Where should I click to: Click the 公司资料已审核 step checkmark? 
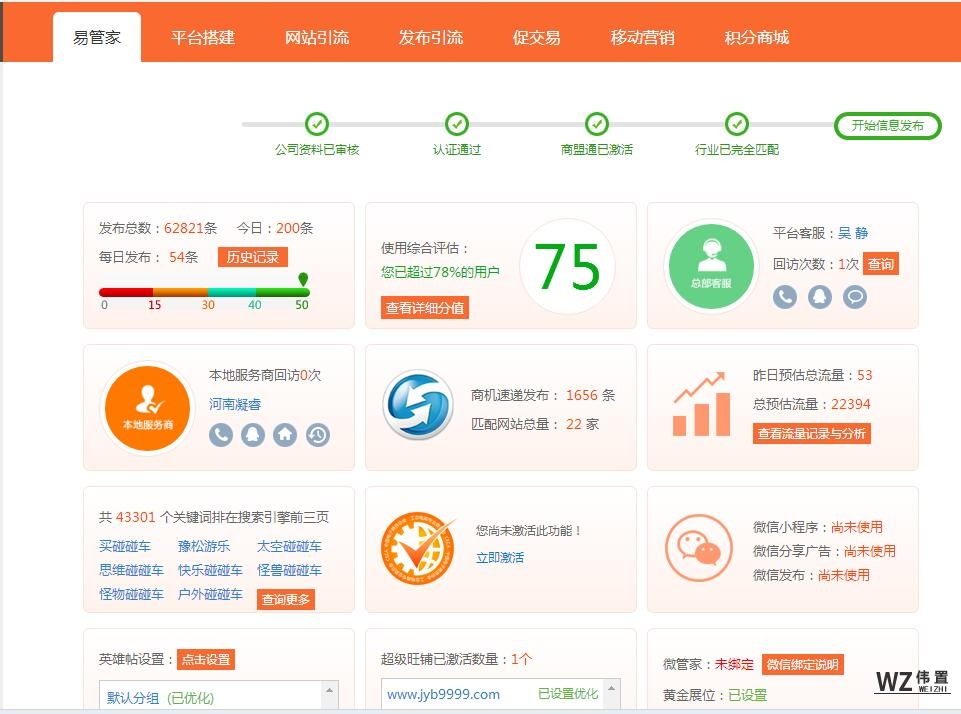pyautogui.click(x=317, y=124)
